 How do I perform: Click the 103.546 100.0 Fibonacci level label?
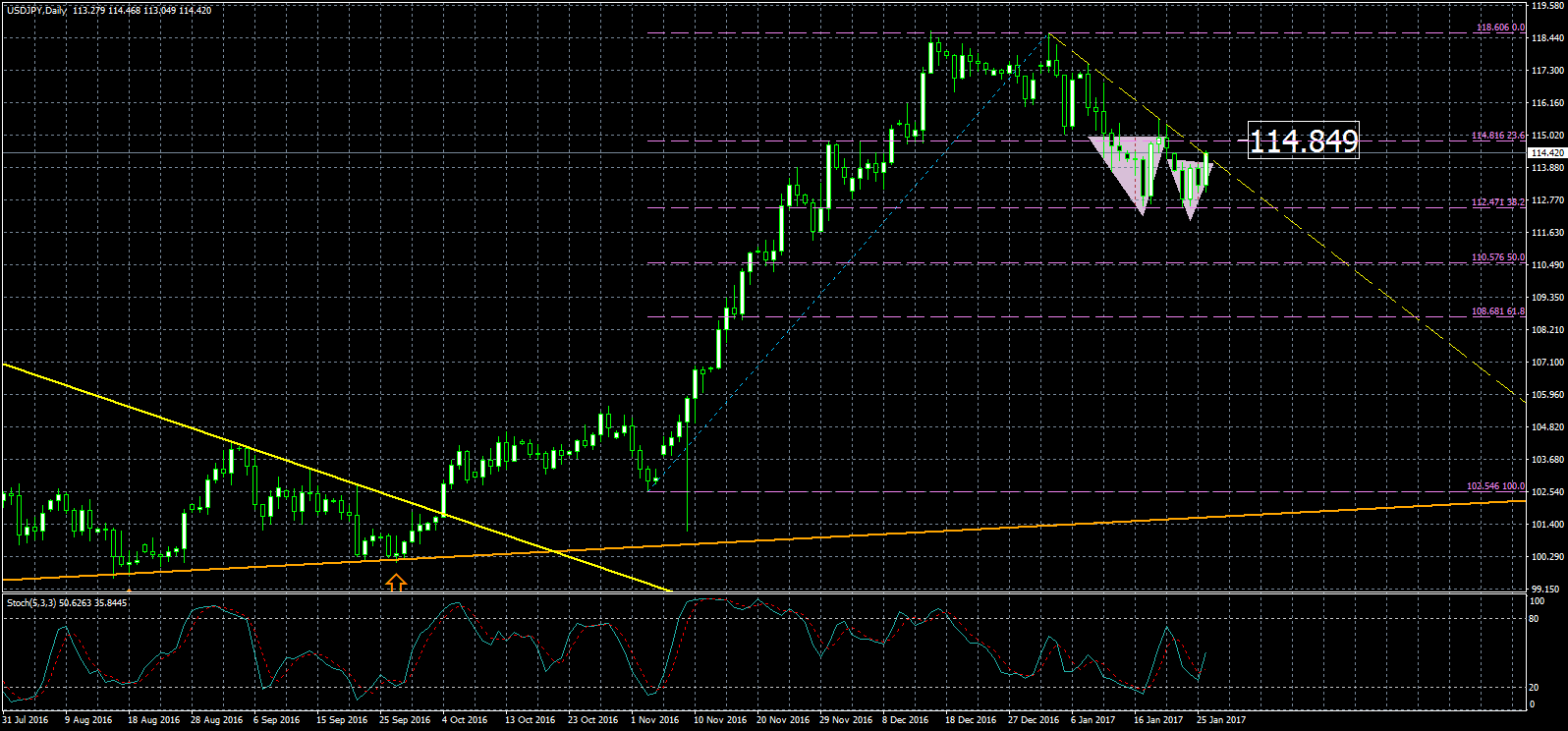[x=1495, y=486]
